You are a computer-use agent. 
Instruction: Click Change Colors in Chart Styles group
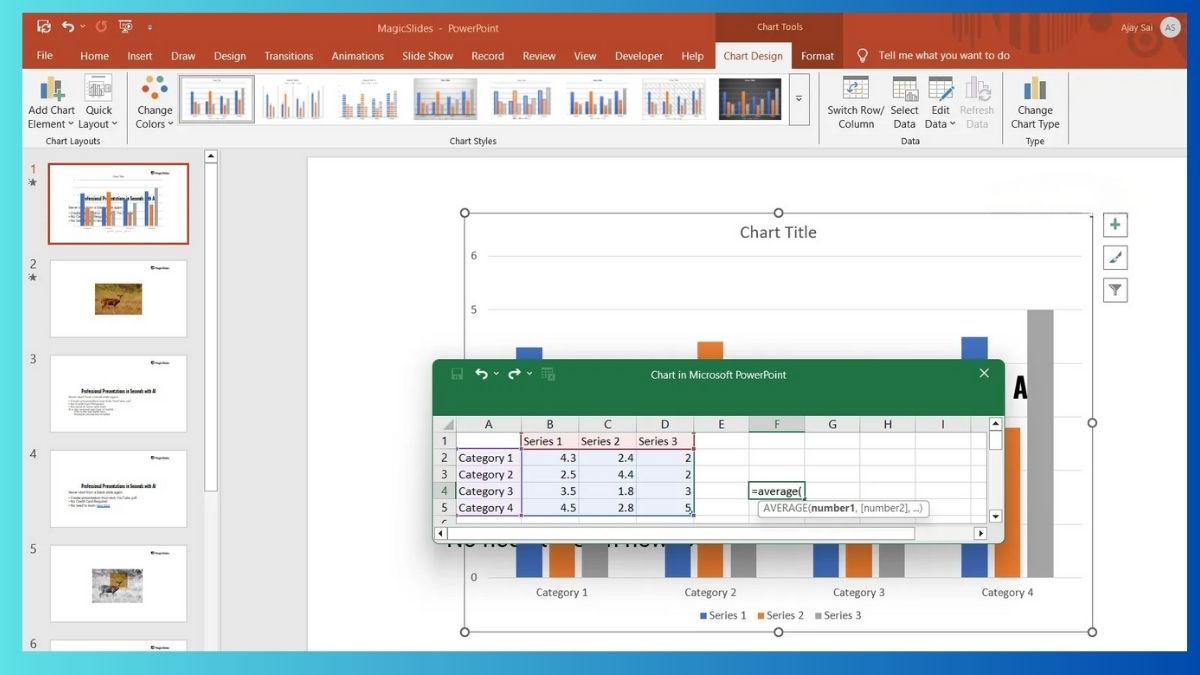pos(154,100)
